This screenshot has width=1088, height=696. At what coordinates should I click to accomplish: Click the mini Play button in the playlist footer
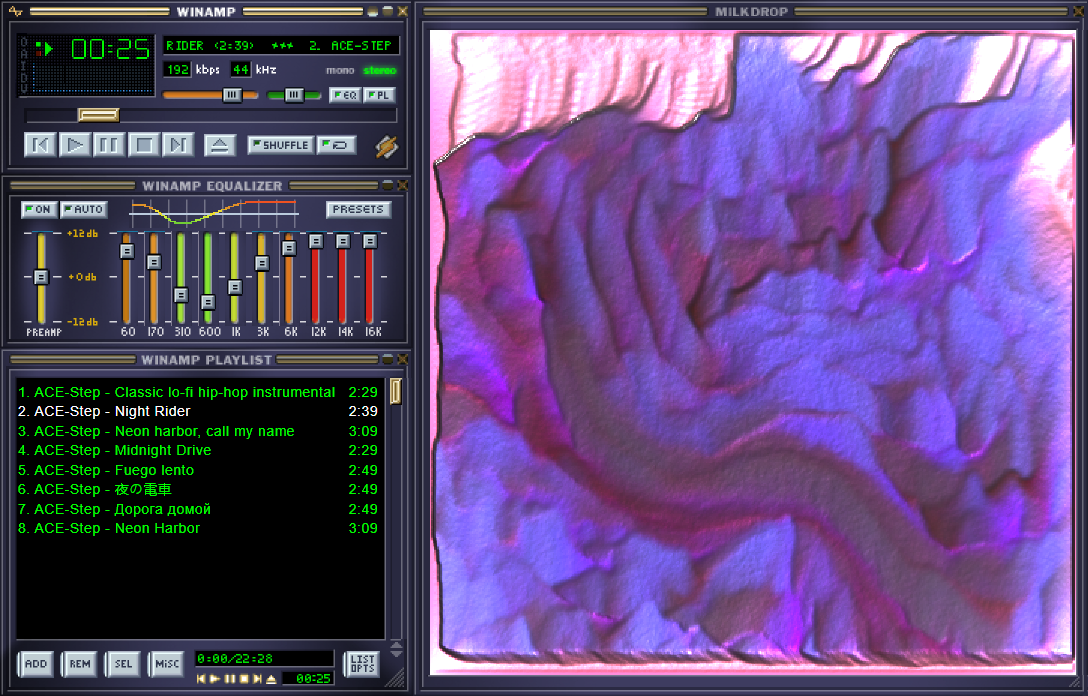215,679
